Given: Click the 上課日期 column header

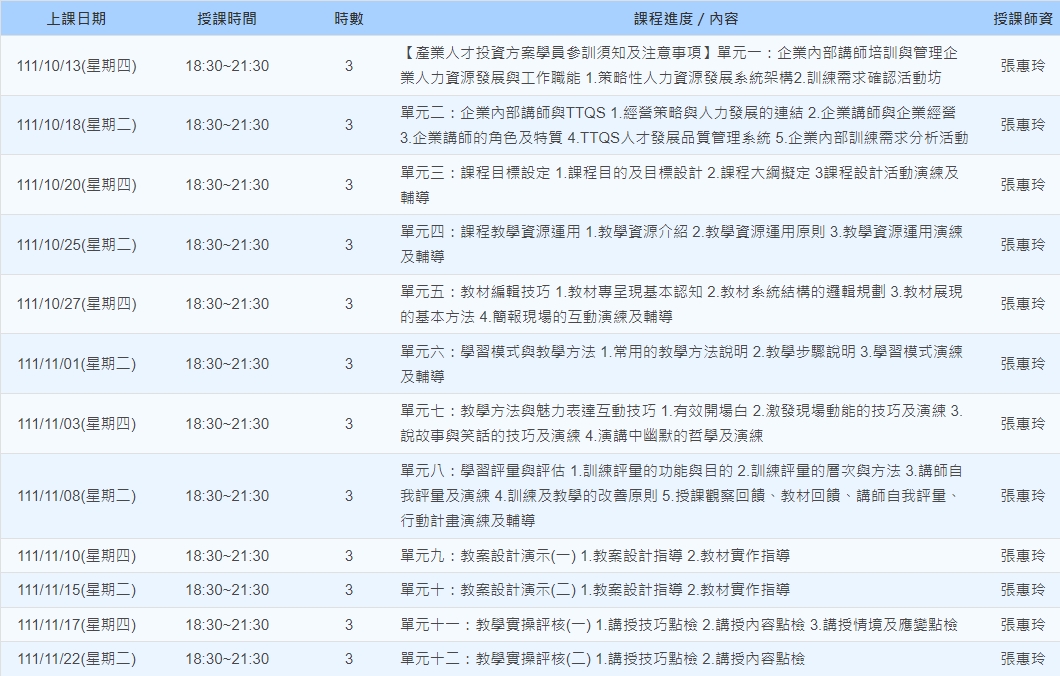Looking at the screenshot, I should point(77,19).
